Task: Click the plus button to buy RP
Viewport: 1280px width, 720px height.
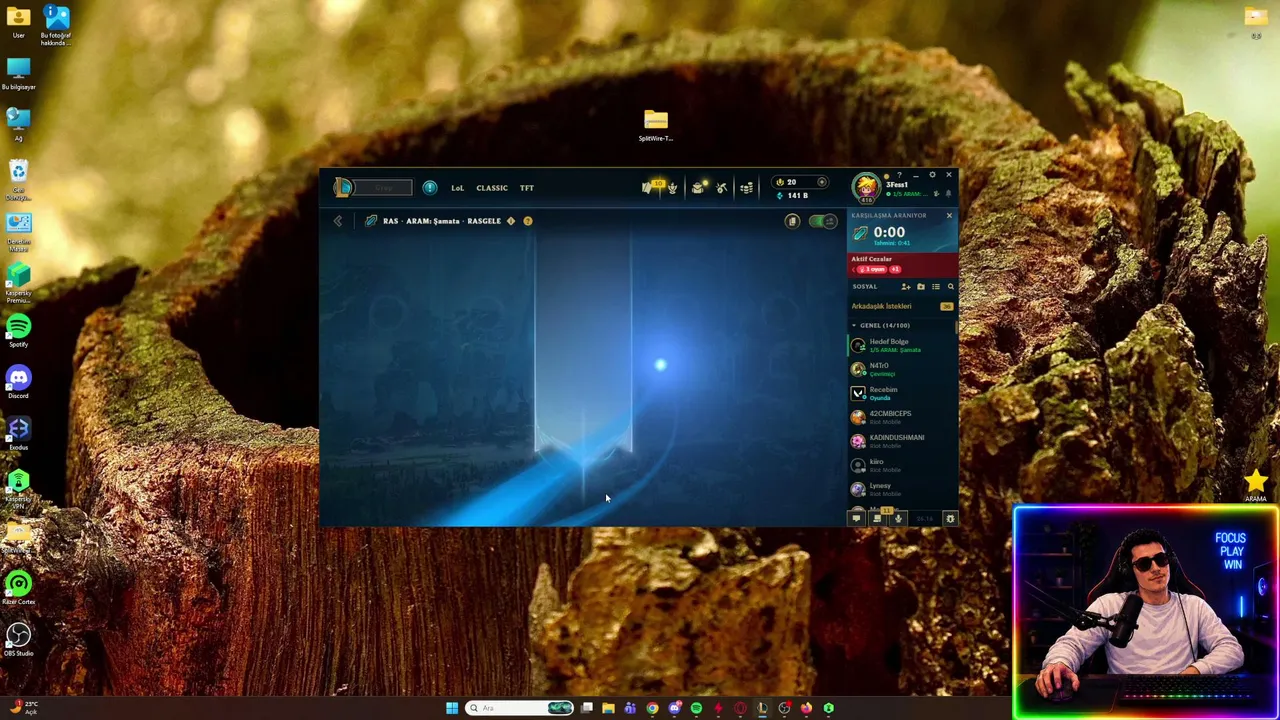Action: [822, 182]
